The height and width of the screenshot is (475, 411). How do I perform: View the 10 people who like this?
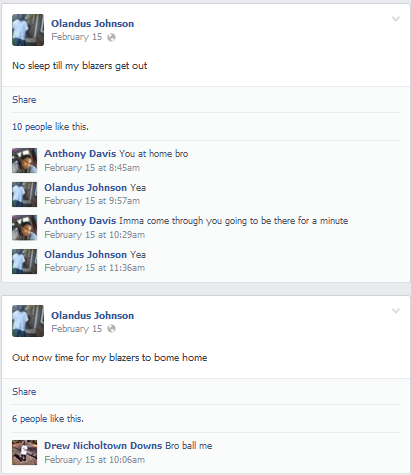[50, 127]
